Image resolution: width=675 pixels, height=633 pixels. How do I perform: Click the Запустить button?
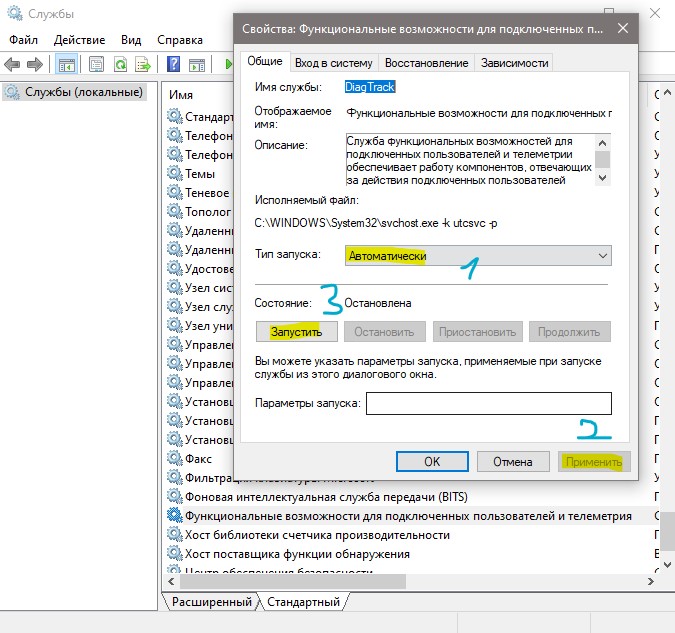pyautogui.click(x=297, y=332)
